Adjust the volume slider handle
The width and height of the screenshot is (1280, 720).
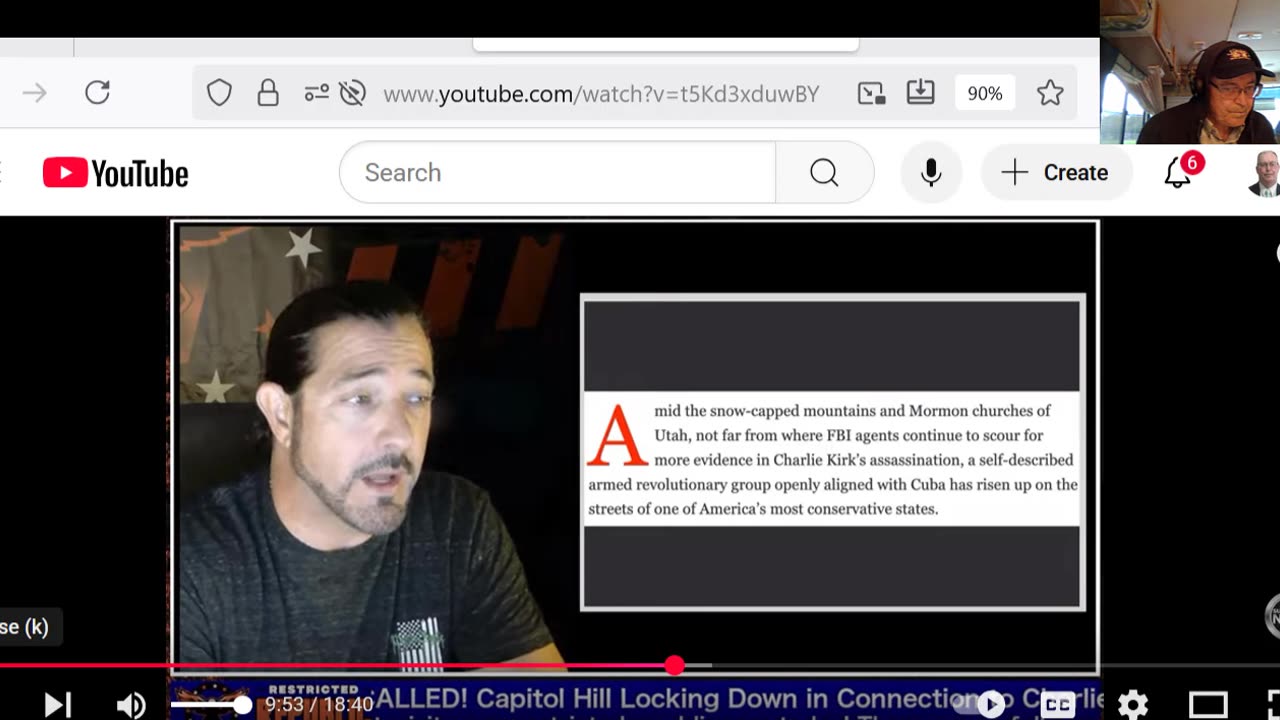pos(243,705)
